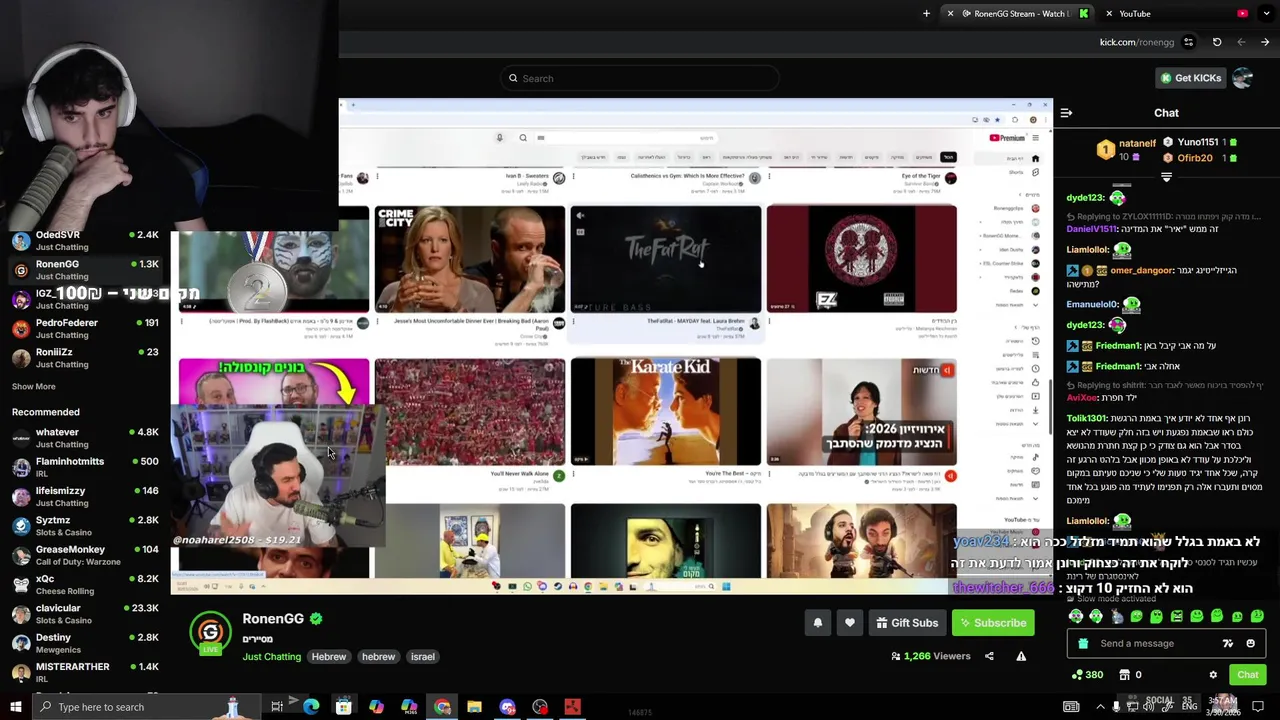Open the chat shop icon
This screenshot has height=720, width=1280.
1124,675
